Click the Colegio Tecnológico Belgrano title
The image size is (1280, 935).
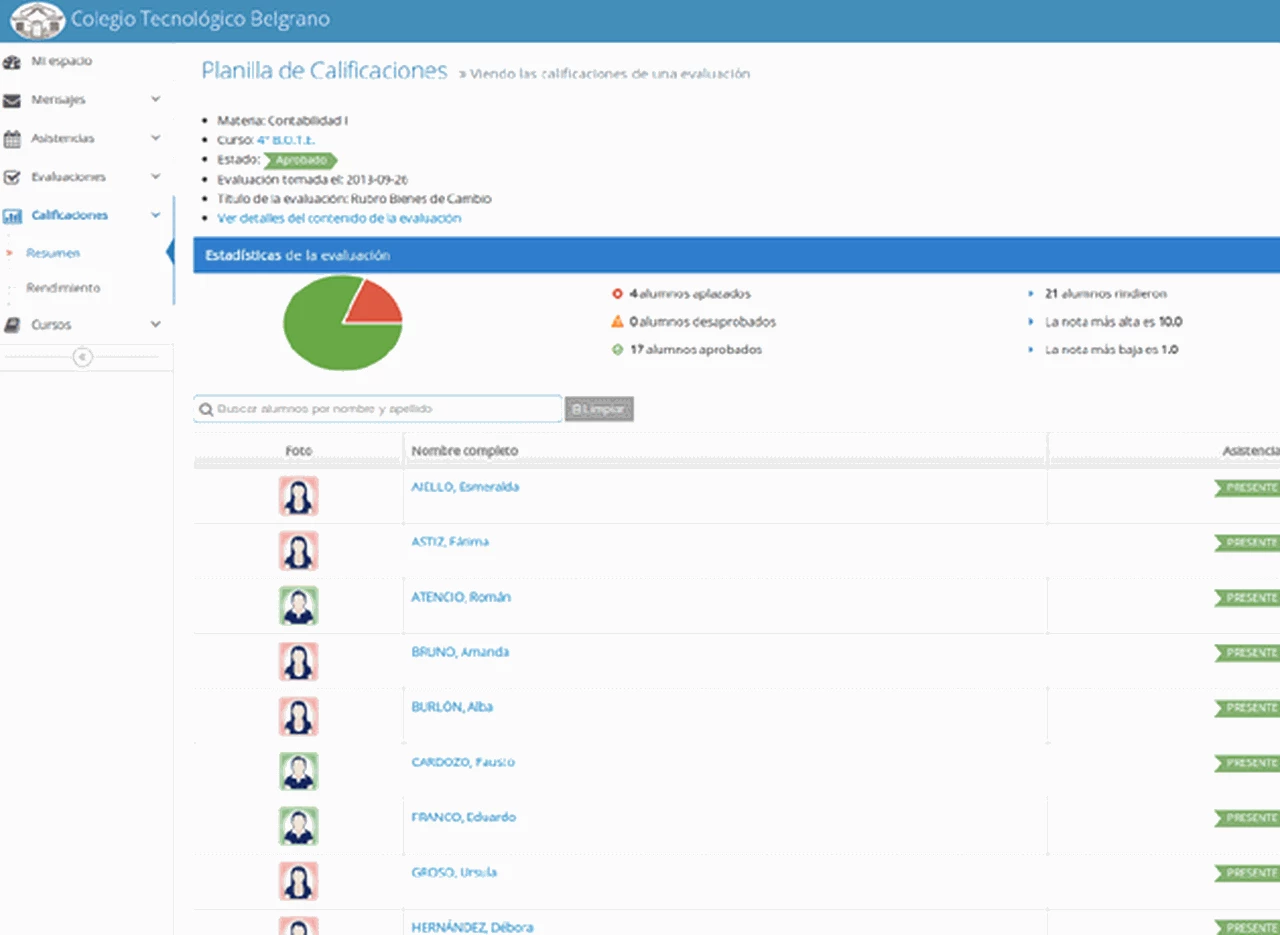[200, 19]
